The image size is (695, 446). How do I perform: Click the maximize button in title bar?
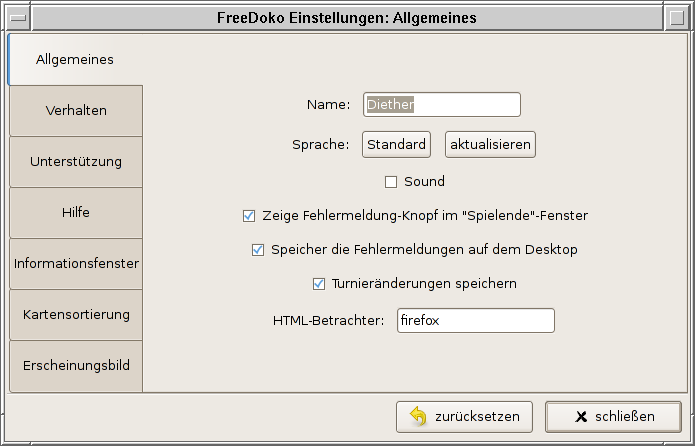click(x=679, y=17)
